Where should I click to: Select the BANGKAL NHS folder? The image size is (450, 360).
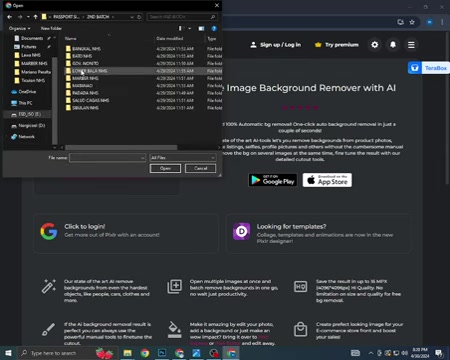(86, 49)
